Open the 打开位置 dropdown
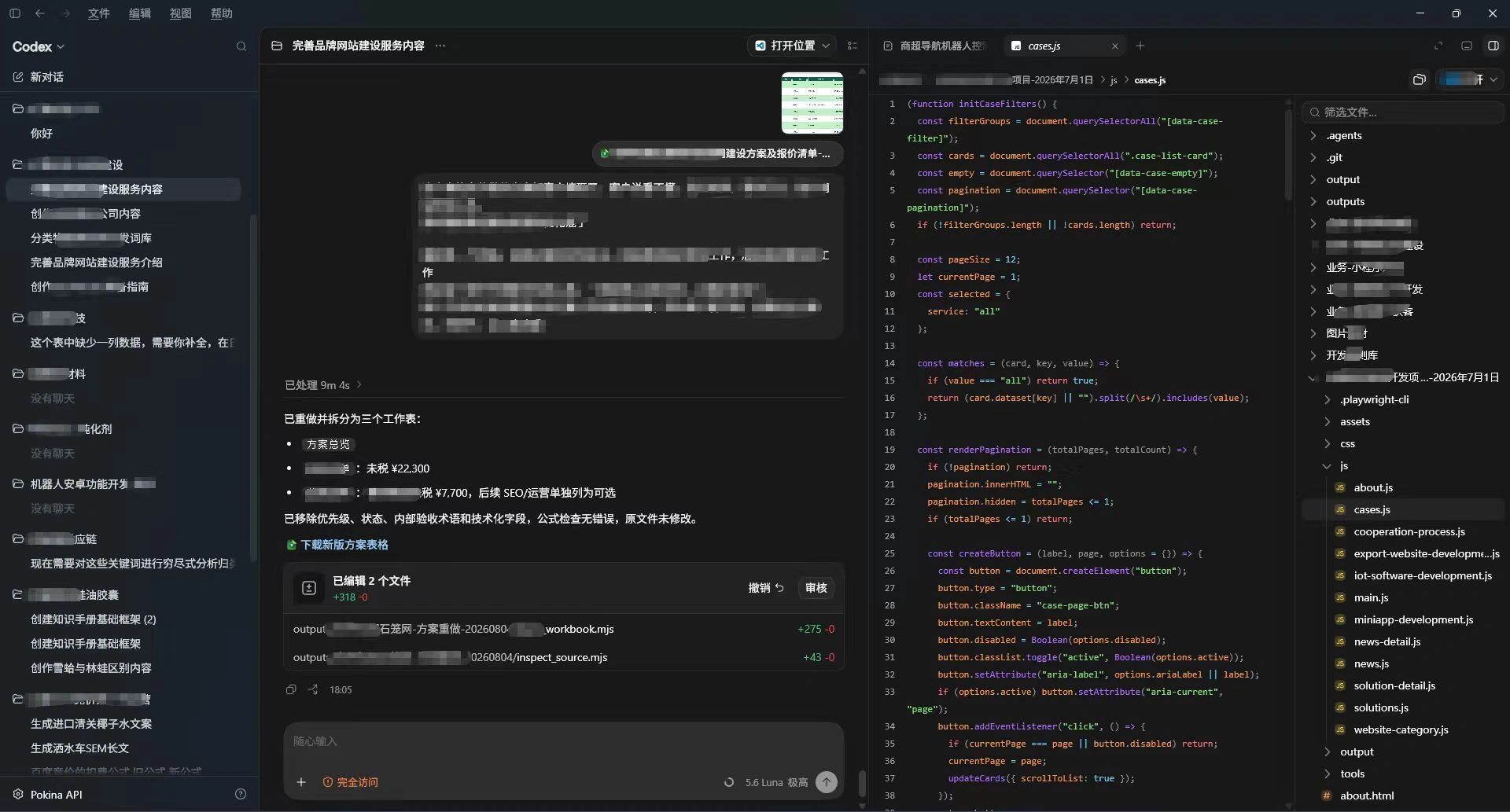 (x=792, y=46)
